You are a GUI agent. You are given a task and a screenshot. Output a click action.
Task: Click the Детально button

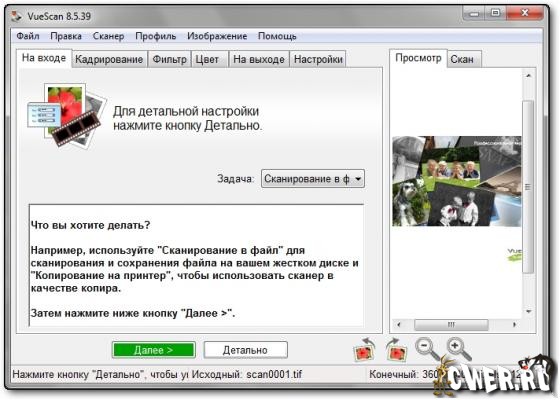point(245,350)
